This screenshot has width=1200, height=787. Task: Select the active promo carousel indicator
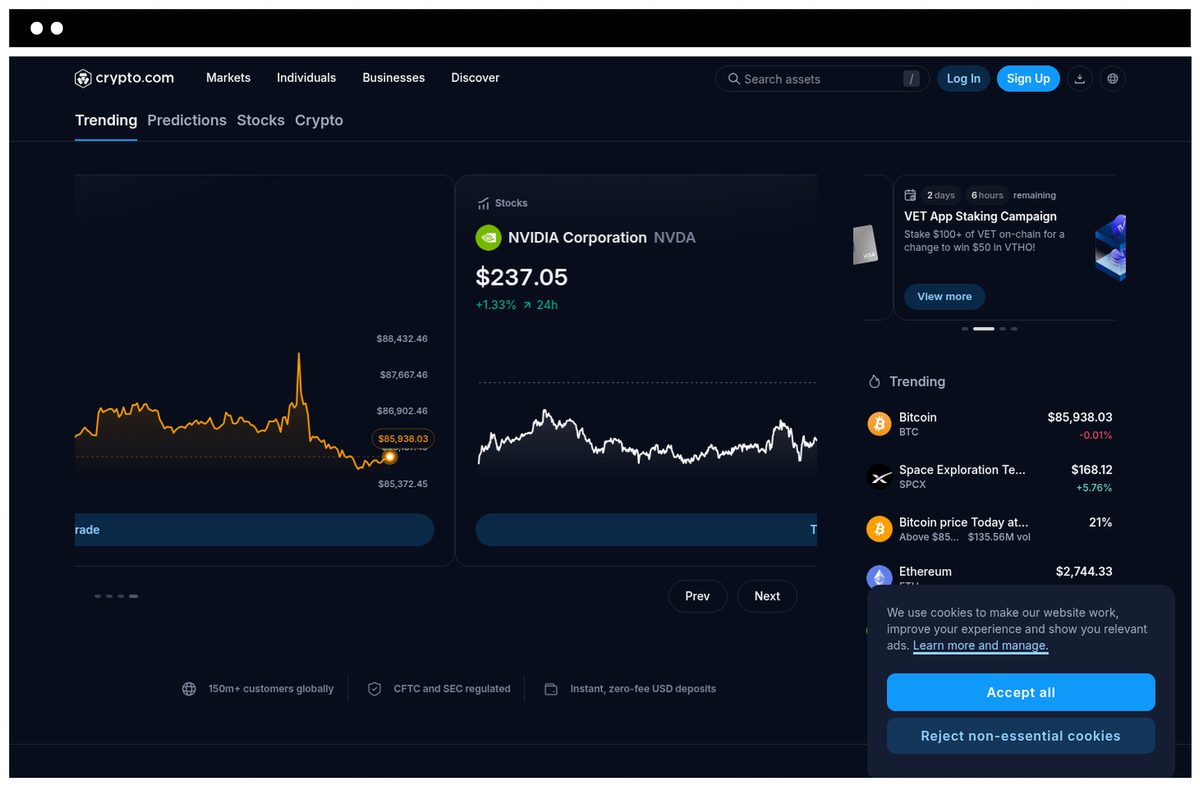pos(984,328)
